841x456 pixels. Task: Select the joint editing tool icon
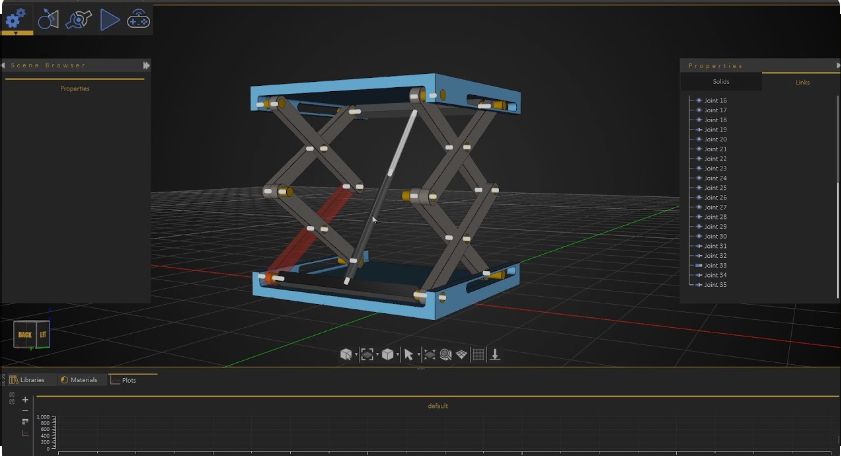78,20
